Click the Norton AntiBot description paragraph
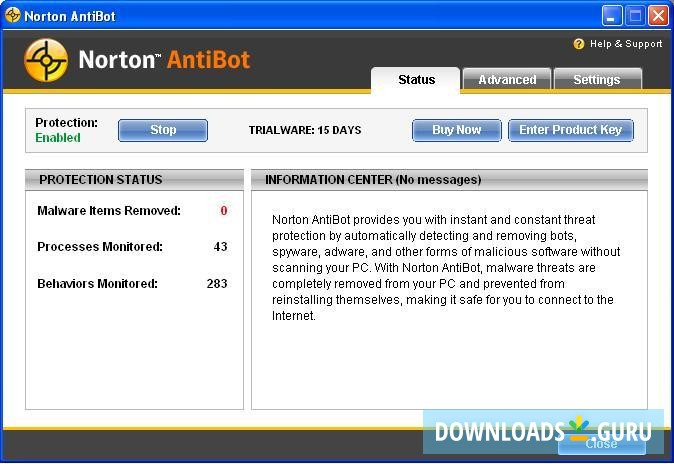Screen dimensions: 674x464 pyautogui.click(x=446, y=267)
